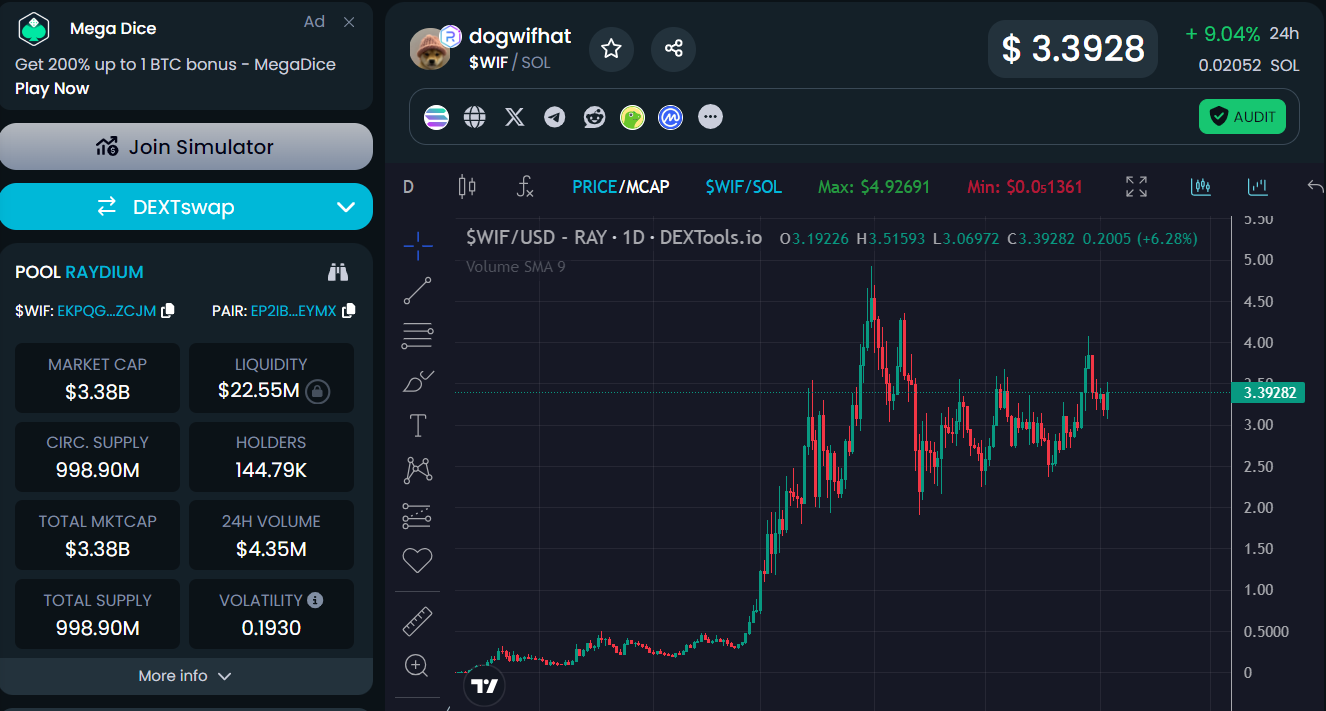Open the indicators fx menu

pyautogui.click(x=525, y=186)
